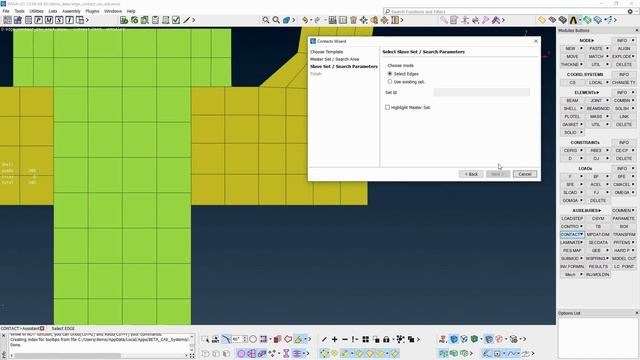
Task: Click the RESULTS module button
Action: point(598,266)
